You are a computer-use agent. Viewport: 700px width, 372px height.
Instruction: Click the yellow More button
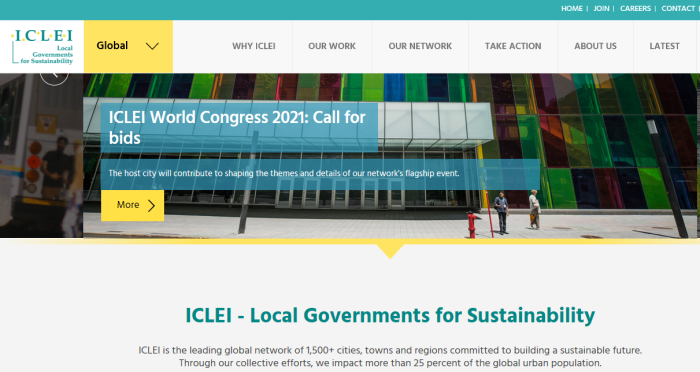tap(133, 205)
